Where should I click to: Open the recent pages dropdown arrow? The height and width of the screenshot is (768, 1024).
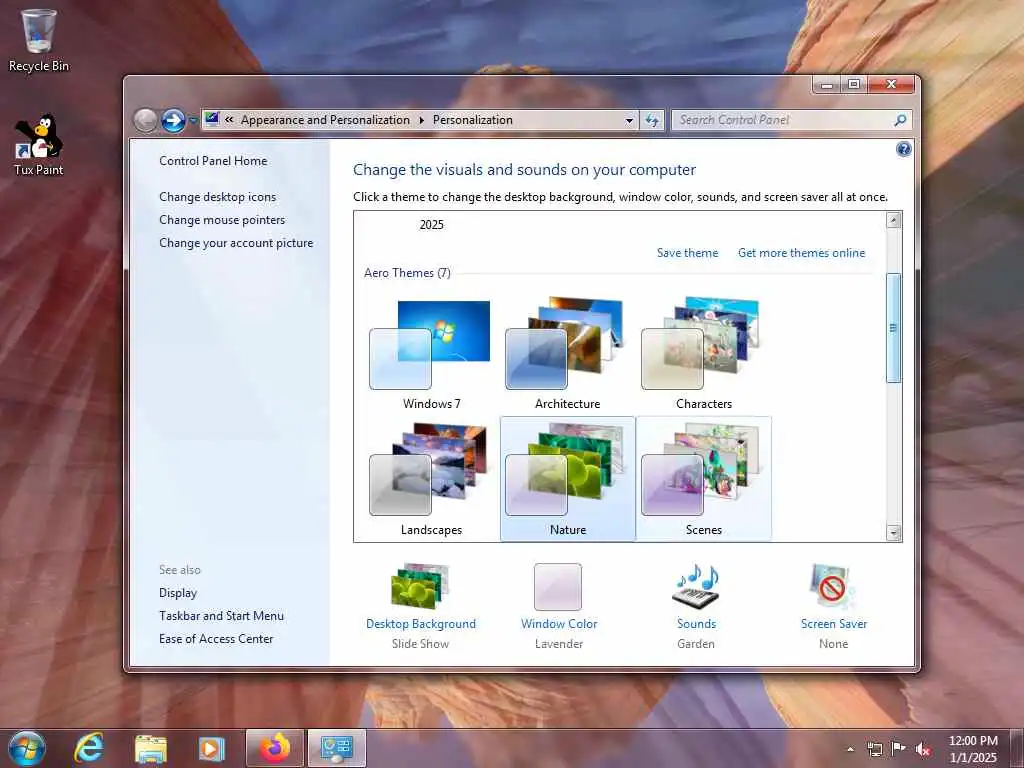tap(193, 121)
